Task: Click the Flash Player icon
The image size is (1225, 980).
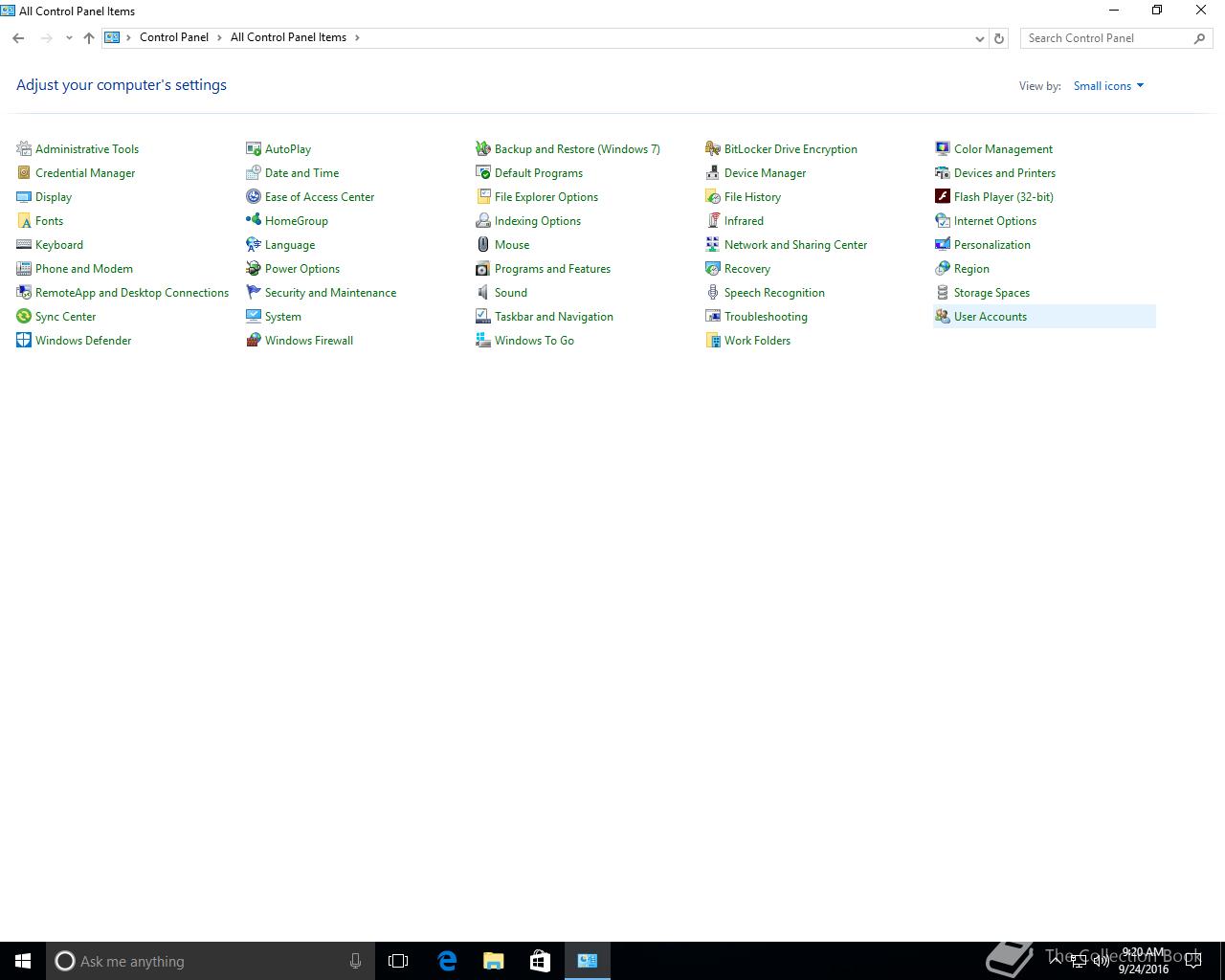Action: pos(943,197)
